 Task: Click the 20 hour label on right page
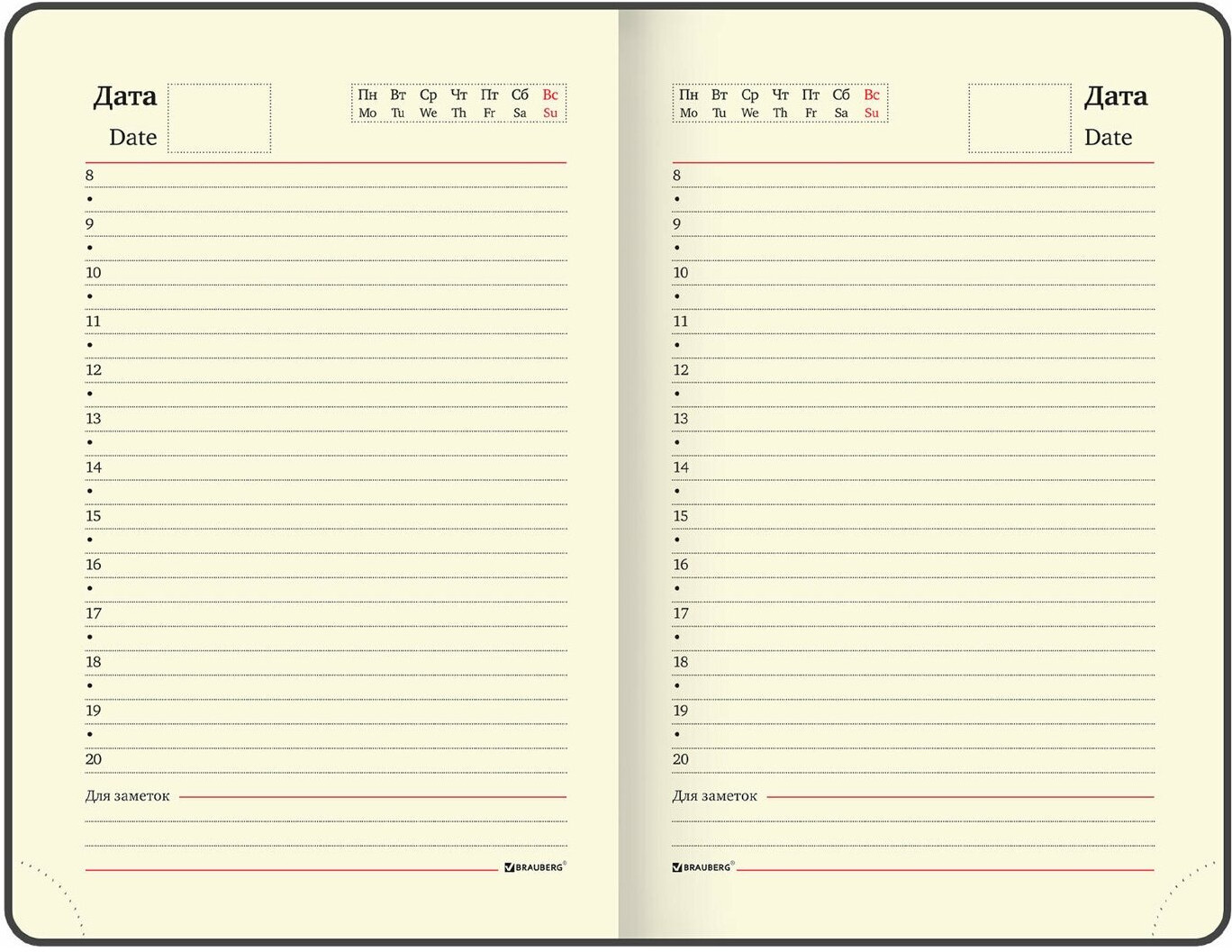click(681, 759)
